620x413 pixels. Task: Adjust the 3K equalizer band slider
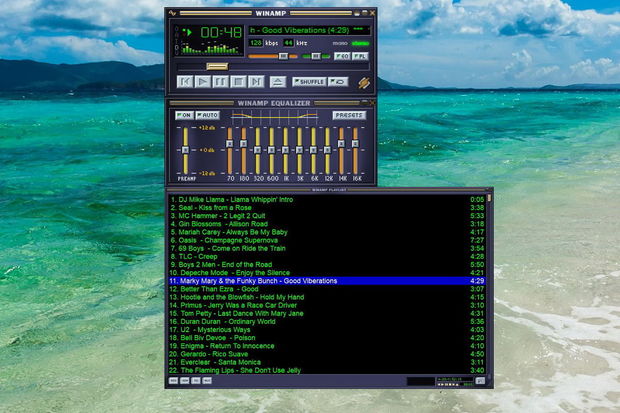pos(299,150)
